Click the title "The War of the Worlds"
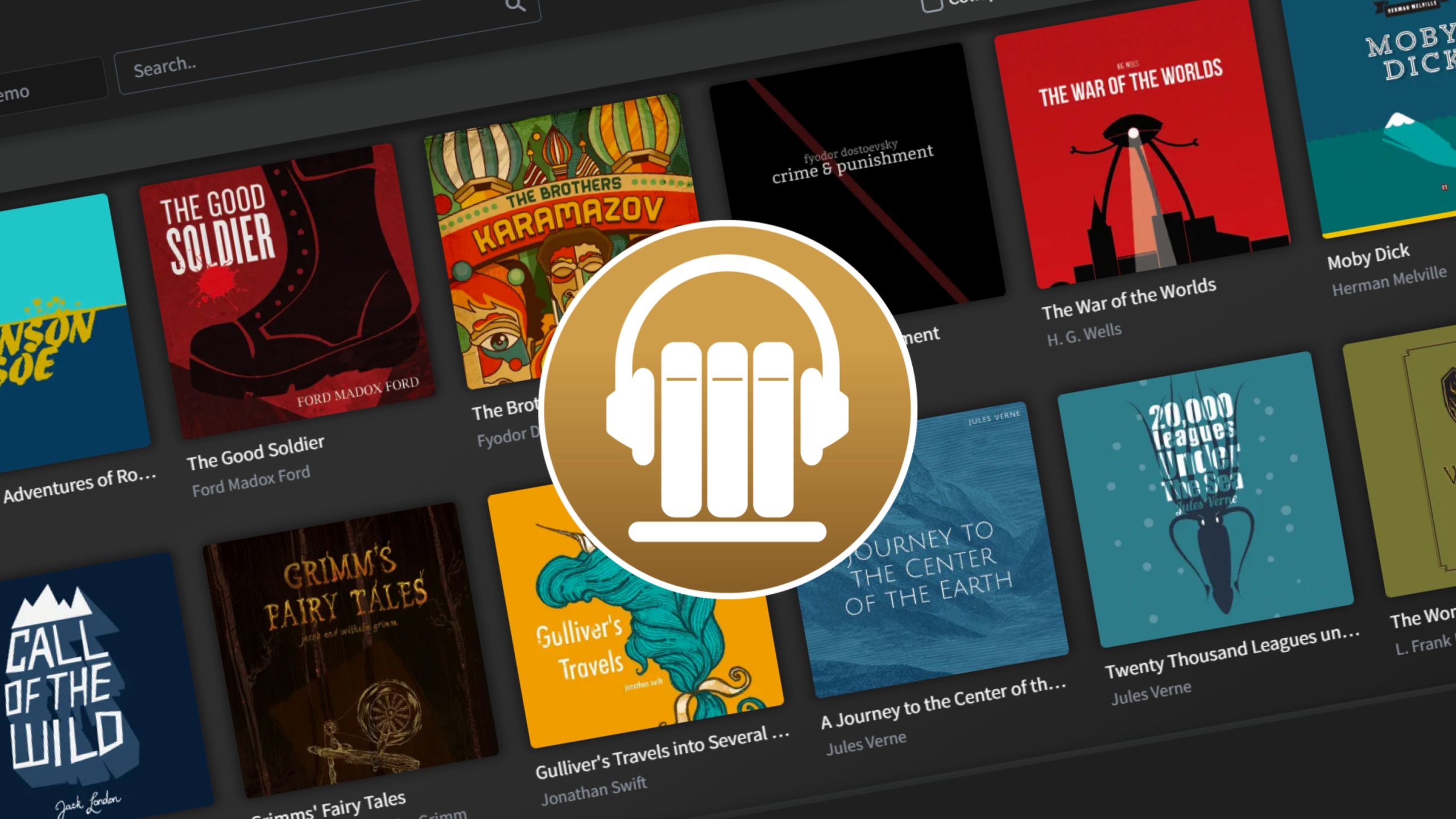This screenshot has height=819, width=1456. pyautogui.click(x=1129, y=299)
